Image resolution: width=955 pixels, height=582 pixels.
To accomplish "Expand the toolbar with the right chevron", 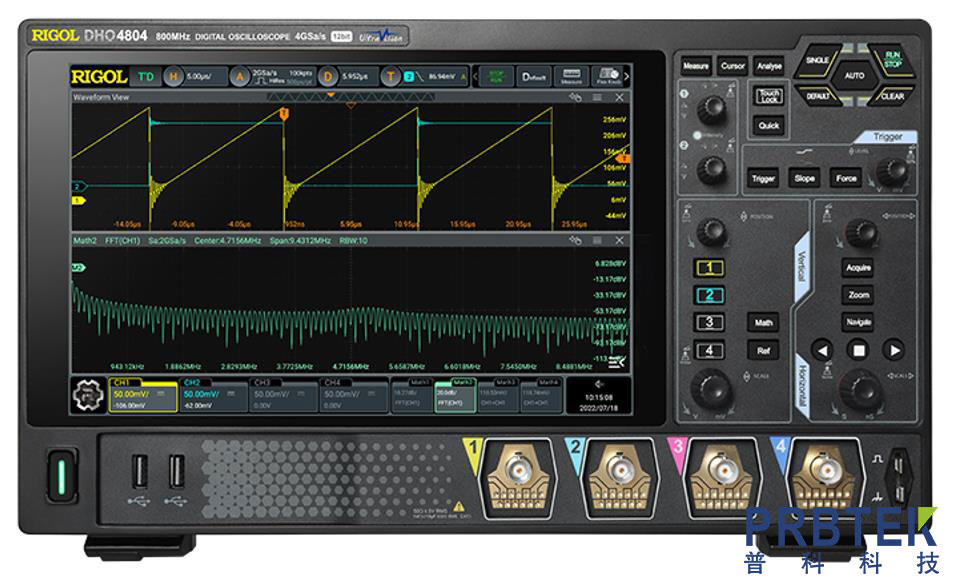I will click(627, 77).
